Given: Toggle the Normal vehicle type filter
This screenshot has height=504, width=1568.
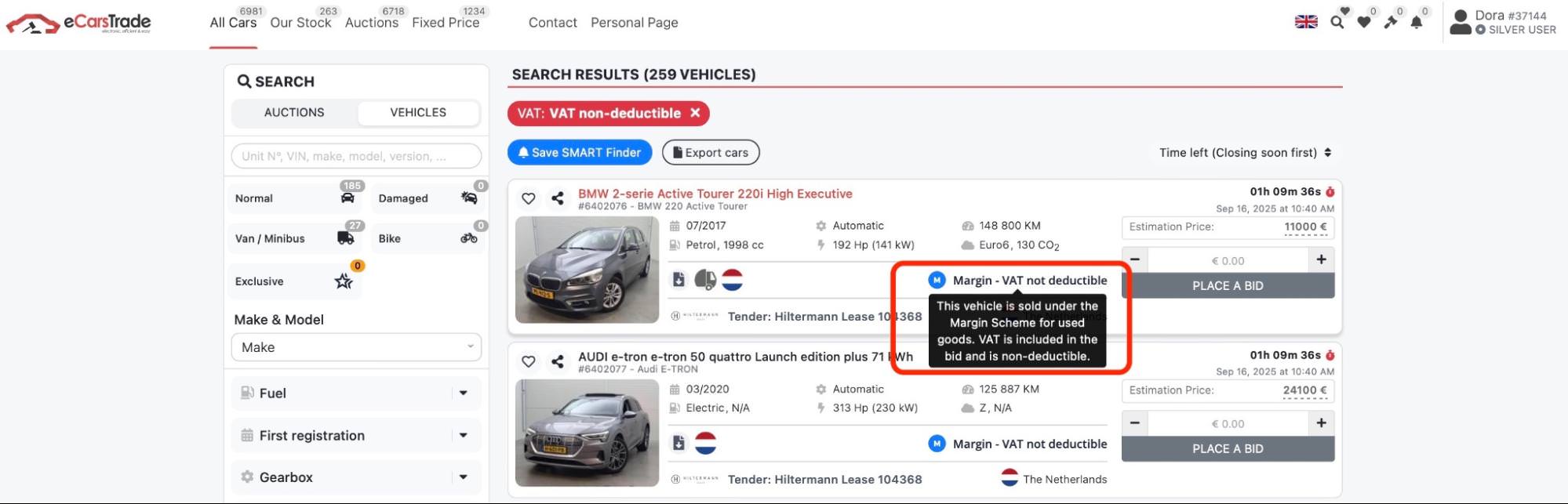Looking at the screenshot, I should click(x=294, y=198).
